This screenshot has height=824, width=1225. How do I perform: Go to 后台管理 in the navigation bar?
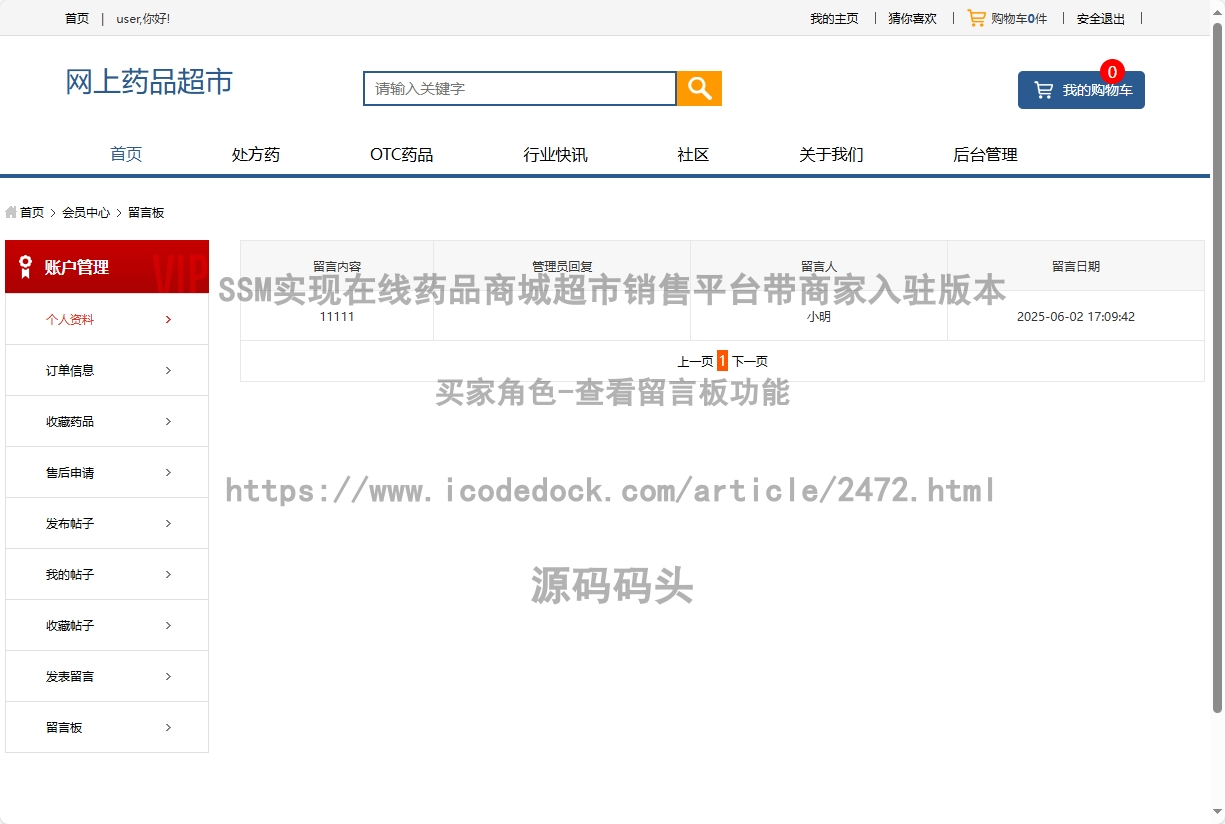click(x=985, y=155)
